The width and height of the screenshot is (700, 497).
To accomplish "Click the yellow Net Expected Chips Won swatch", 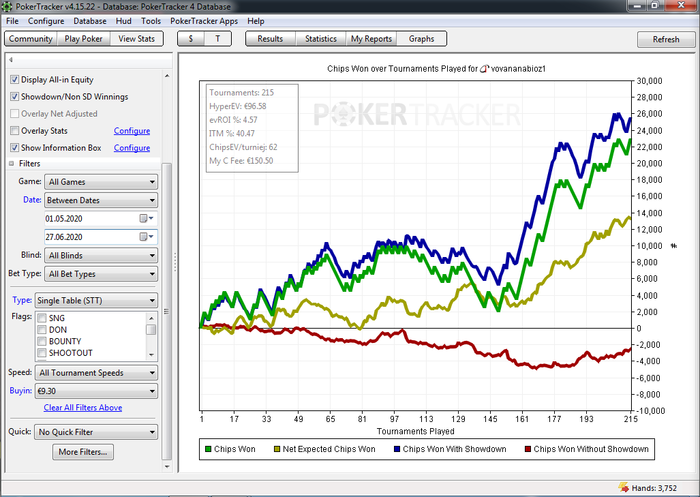I will coord(277,449).
